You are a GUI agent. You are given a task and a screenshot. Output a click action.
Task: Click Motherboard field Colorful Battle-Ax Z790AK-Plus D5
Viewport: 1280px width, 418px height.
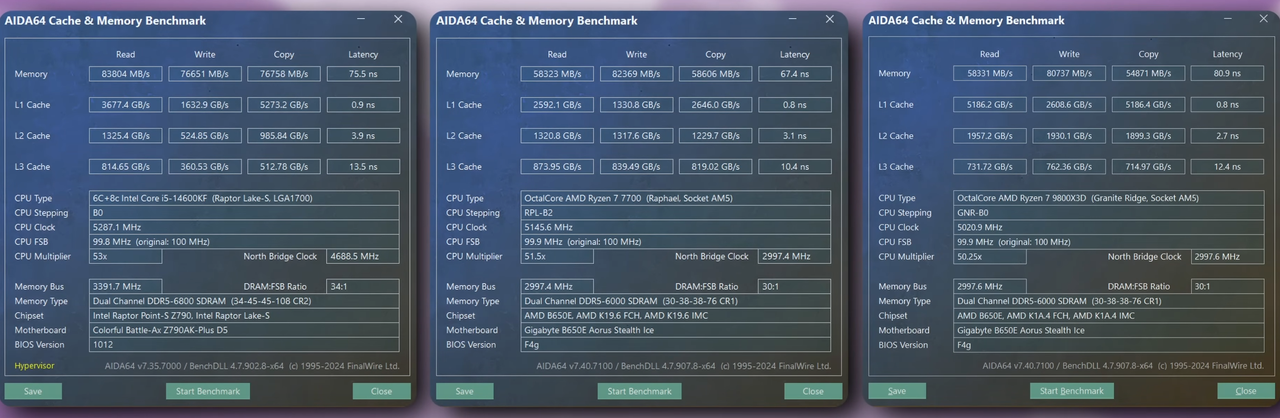(x=244, y=330)
